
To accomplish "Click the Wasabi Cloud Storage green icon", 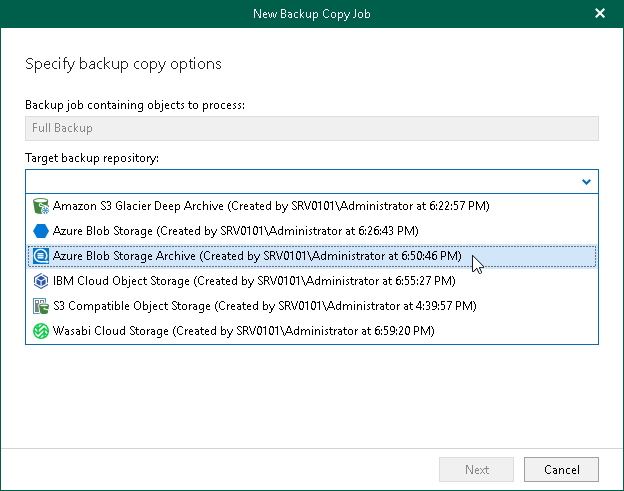I will 41,331.
